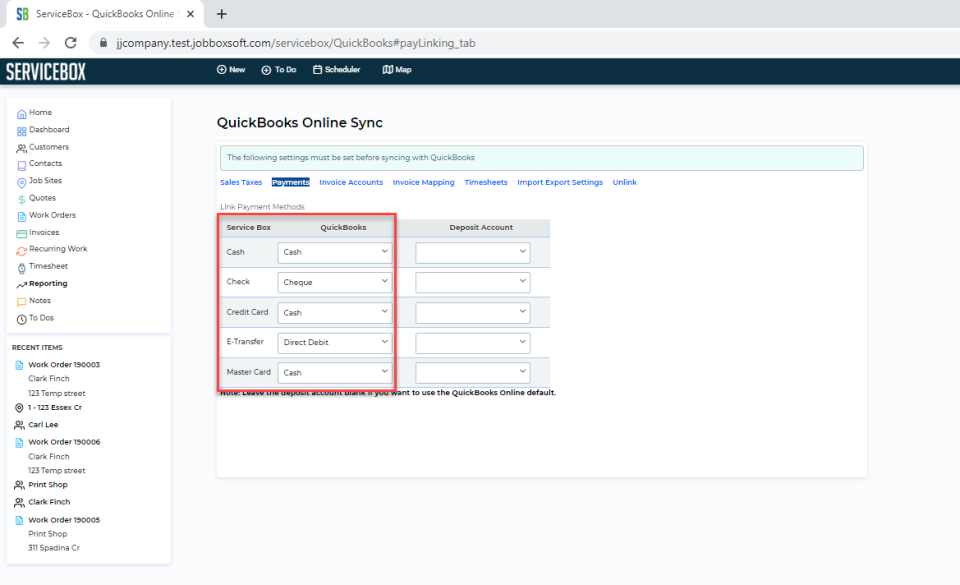Open a new browser tab
Viewport: 960px width, 585px height.
click(222, 13)
